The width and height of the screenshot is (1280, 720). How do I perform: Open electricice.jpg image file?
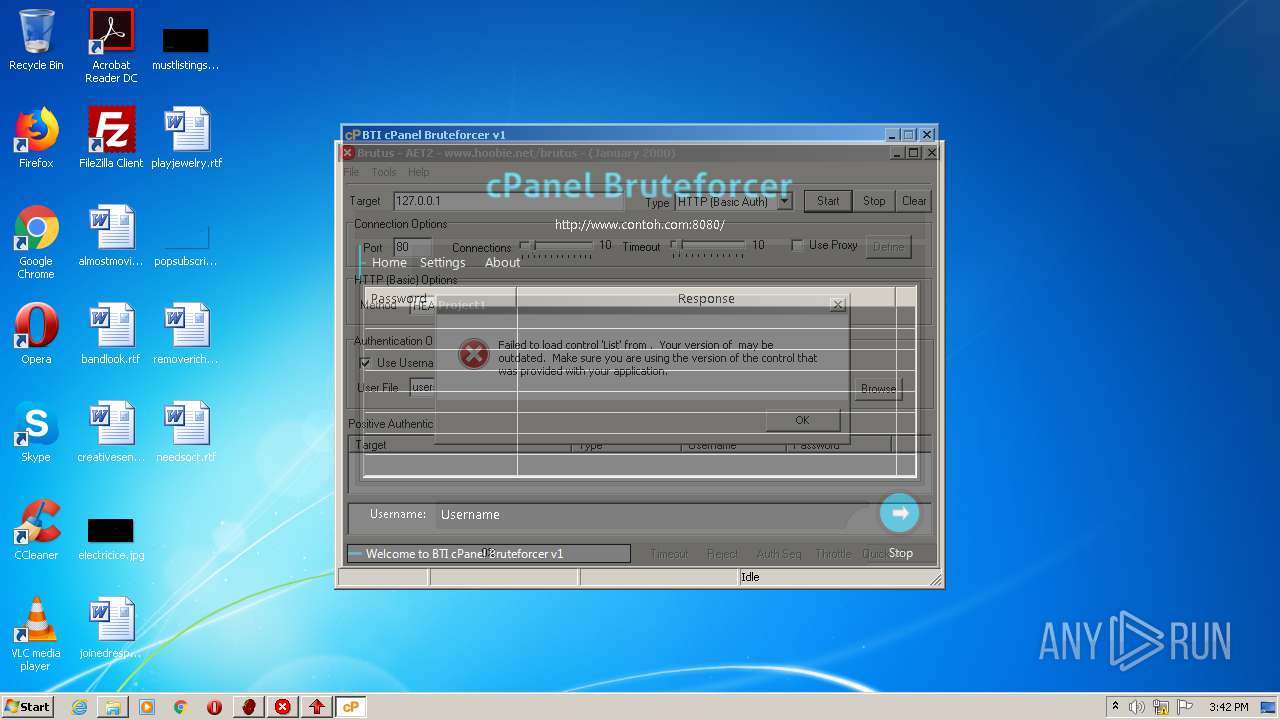pyautogui.click(x=111, y=540)
